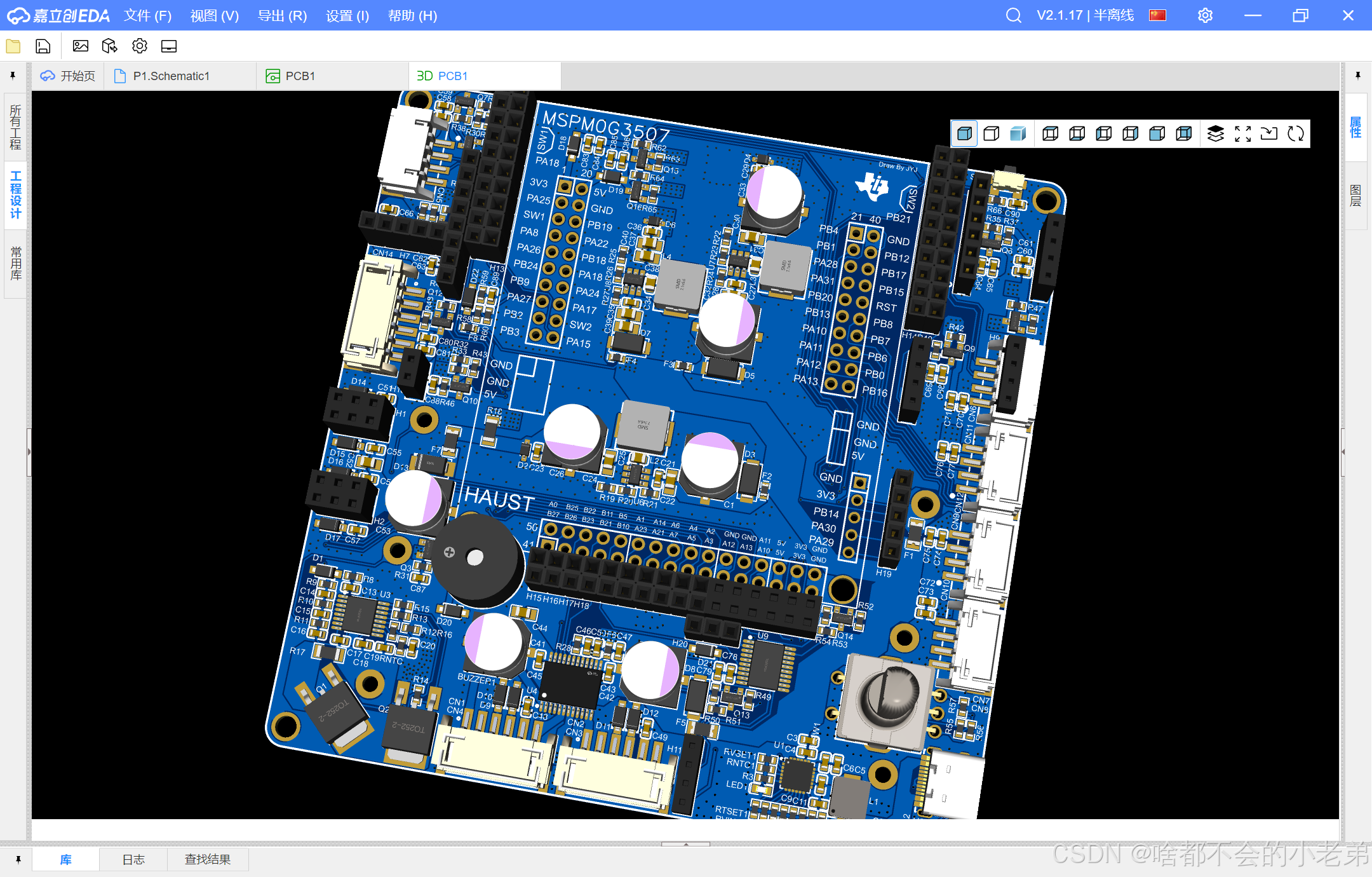Select wireframe outline cube display mode

(x=991, y=133)
